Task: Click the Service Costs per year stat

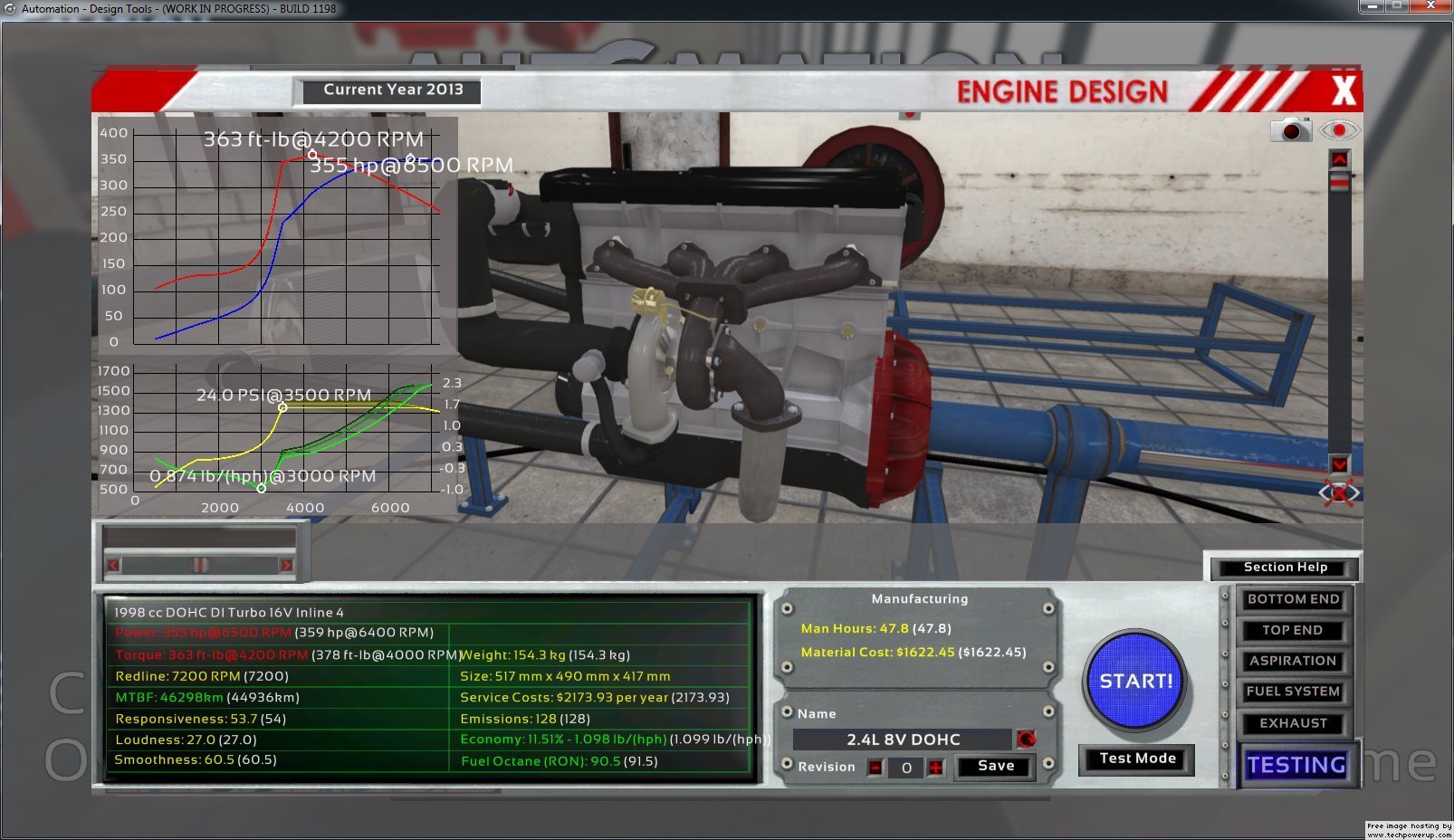Action: point(595,697)
